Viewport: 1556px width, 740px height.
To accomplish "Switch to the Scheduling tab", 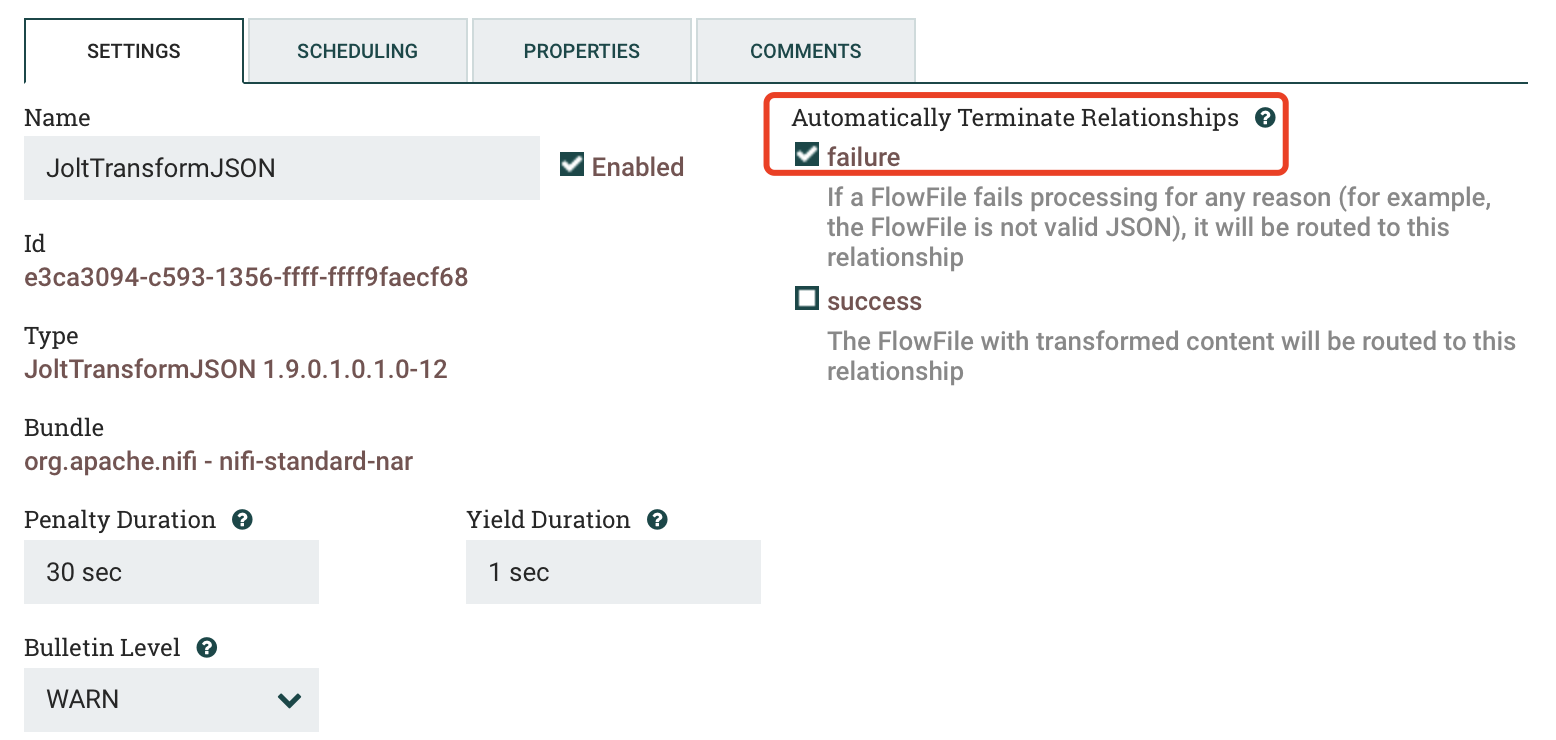I will tap(358, 51).
